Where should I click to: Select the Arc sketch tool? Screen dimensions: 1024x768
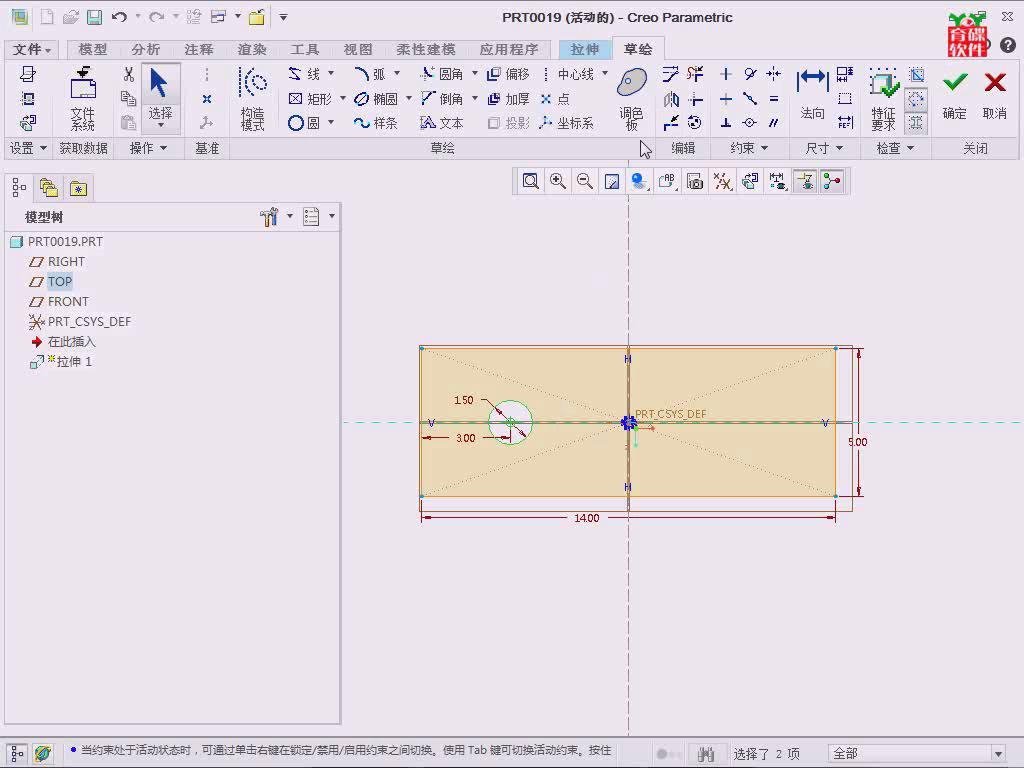[370, 74]
